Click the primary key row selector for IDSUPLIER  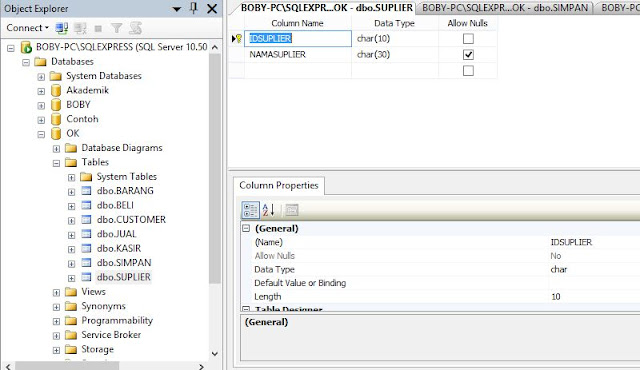236,38
